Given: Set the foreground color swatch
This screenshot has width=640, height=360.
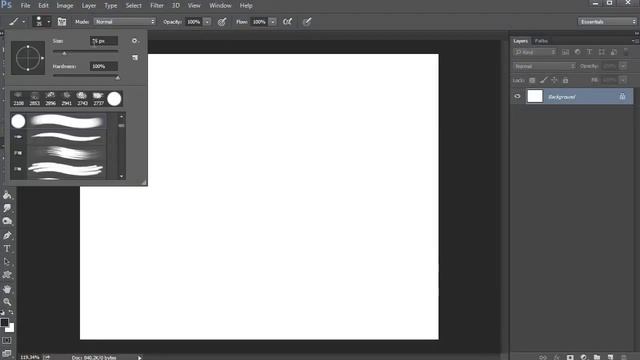Looking at the screenshot, I should click(4, 322).
